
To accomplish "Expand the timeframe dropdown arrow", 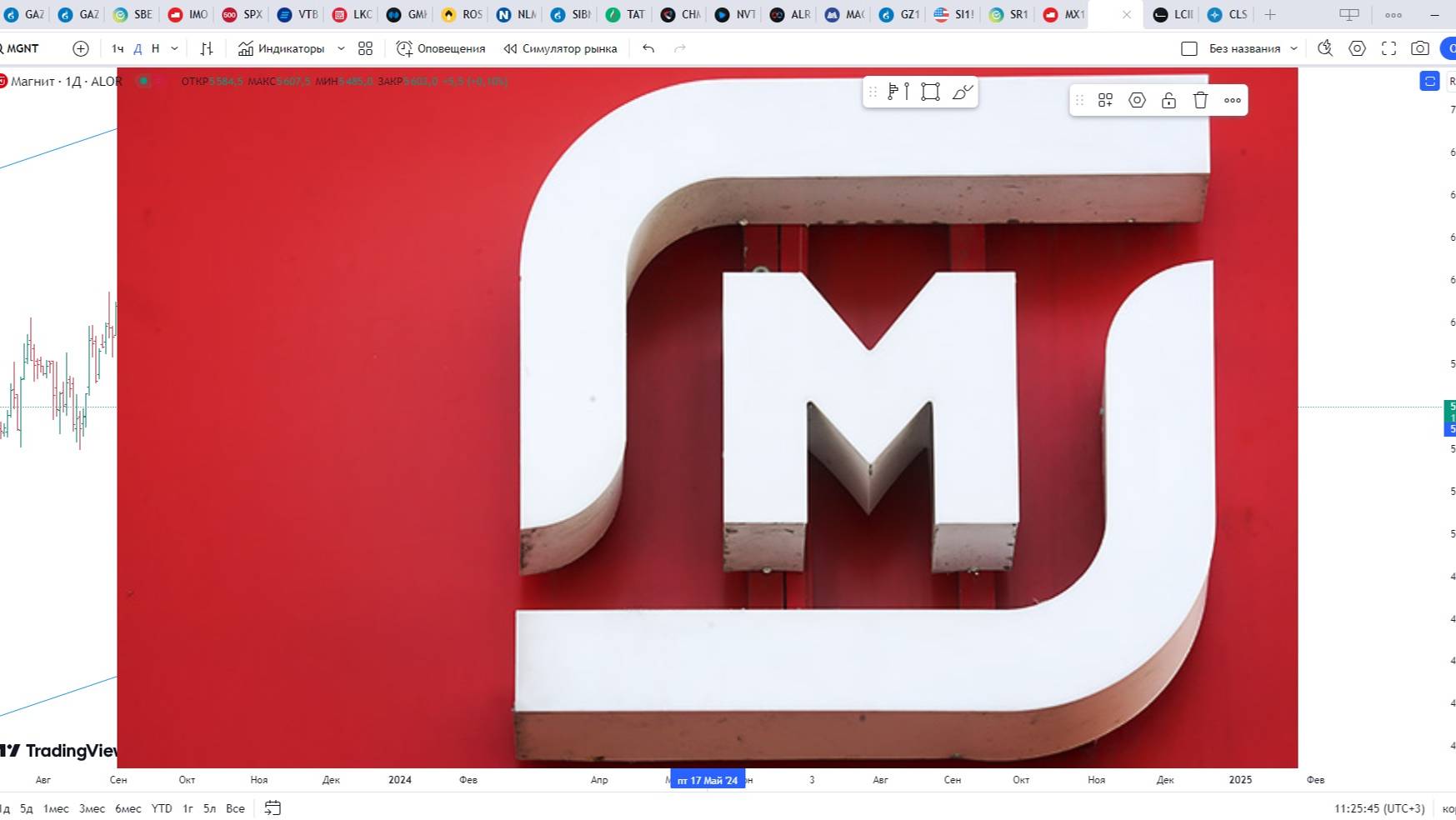I will click(174, 48).
